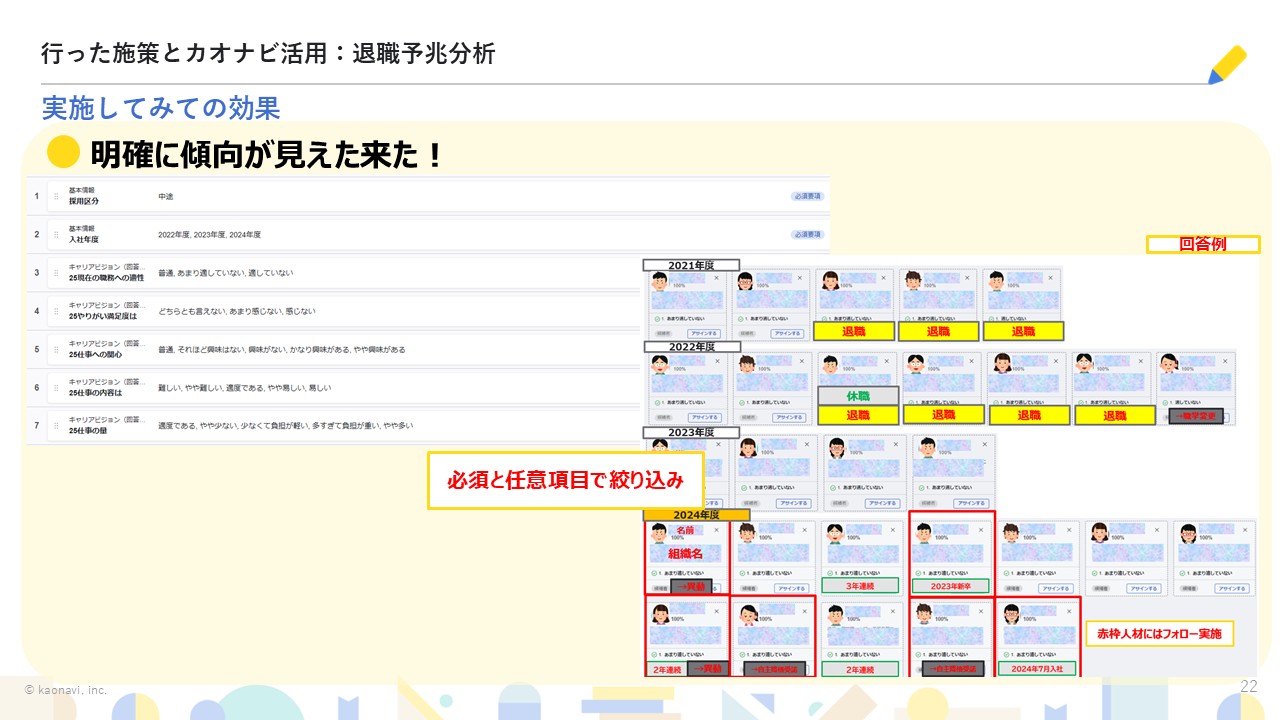
Task: Click アサインする on the first 2021年度 card
Action: (703, 334)
